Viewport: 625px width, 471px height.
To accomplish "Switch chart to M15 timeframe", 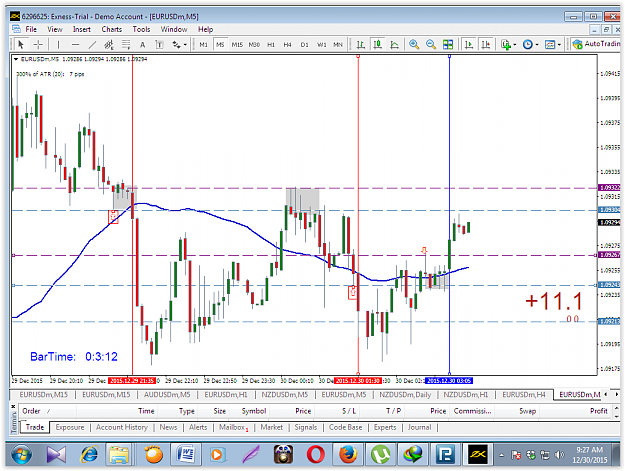I will (x=237, y=45).
